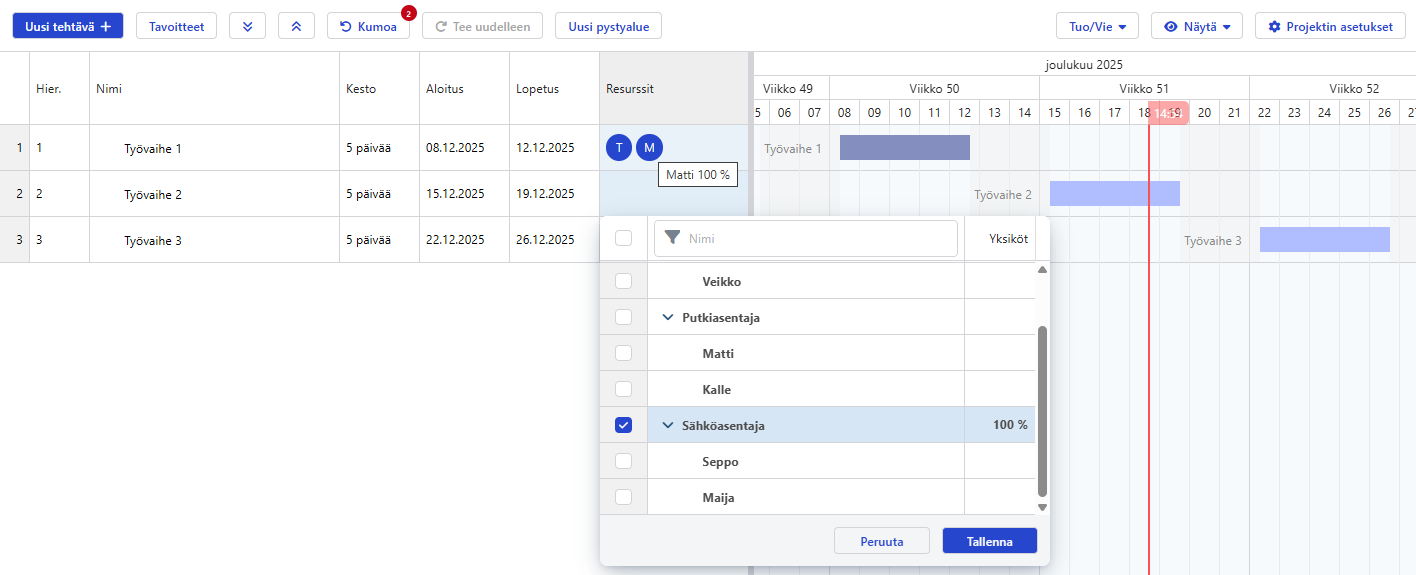Click end date 12.12.2025
1416x575 pixels.
555,148
